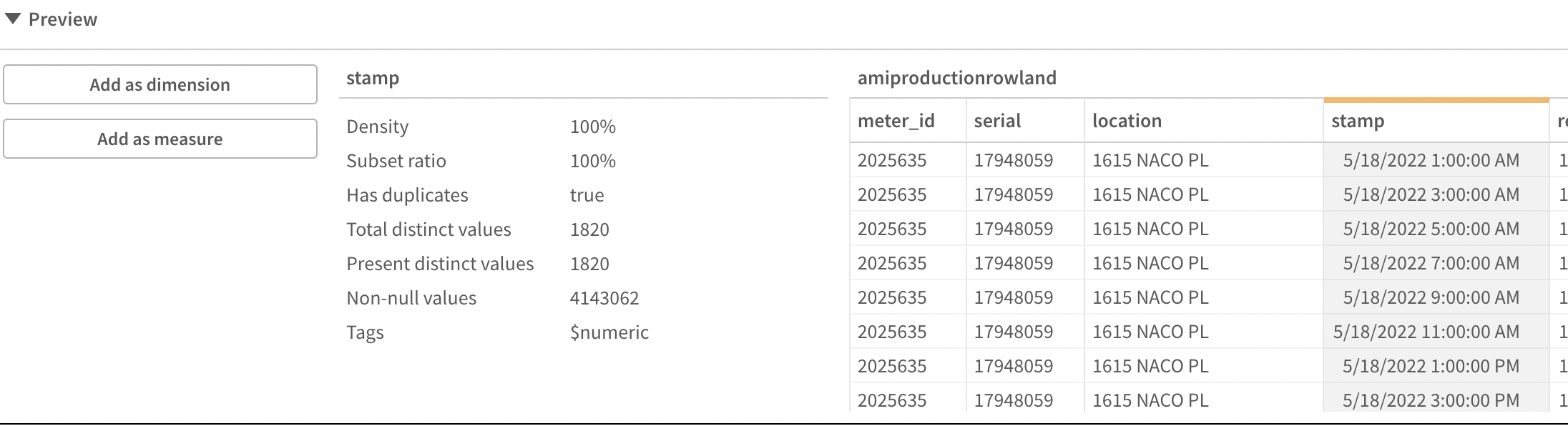Click the Non-null values 4143062 figure
1568x426 pixels.
pyautogui.click(x=604, y=298)
